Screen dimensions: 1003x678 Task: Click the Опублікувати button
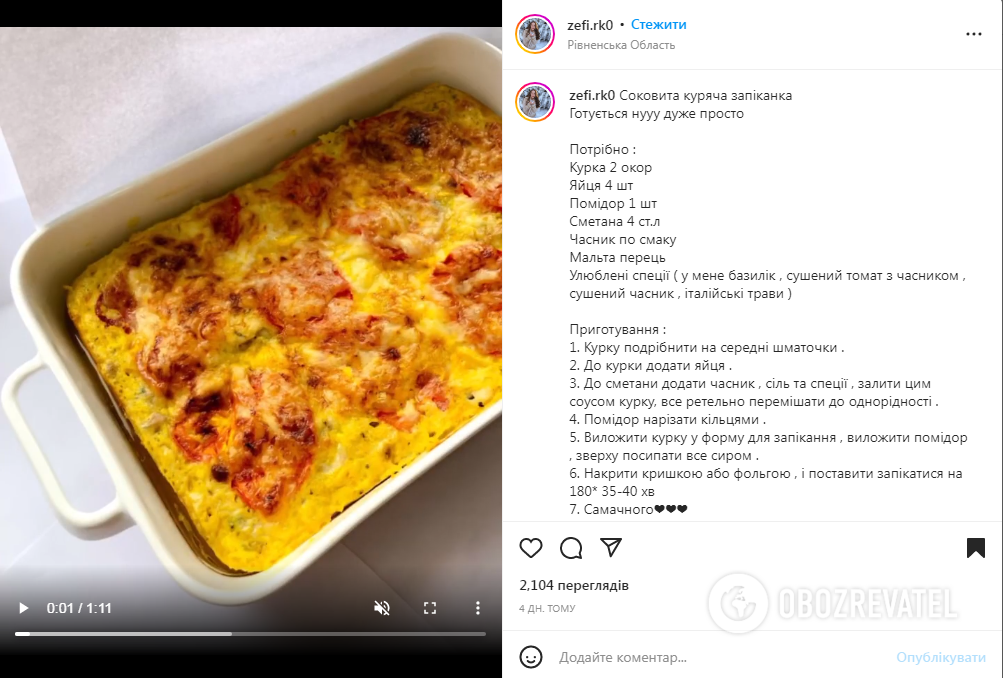coord(941,657)
